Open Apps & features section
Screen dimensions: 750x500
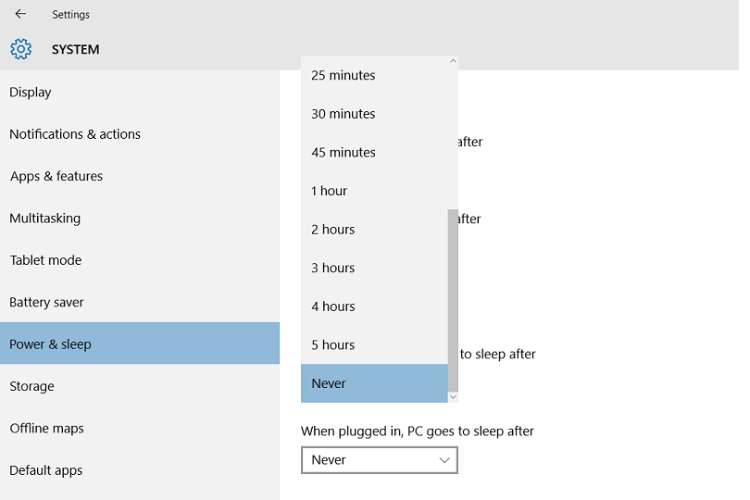tap(140, 176)
